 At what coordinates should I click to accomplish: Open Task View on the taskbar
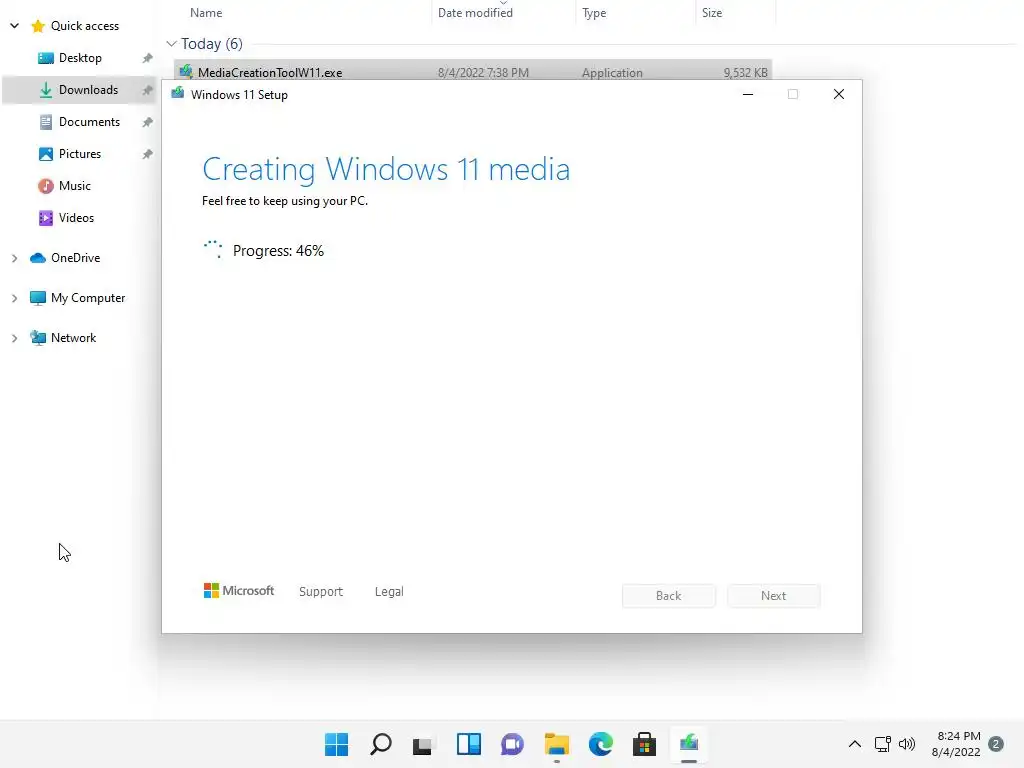pyautogui.click(x=423, y=744)
